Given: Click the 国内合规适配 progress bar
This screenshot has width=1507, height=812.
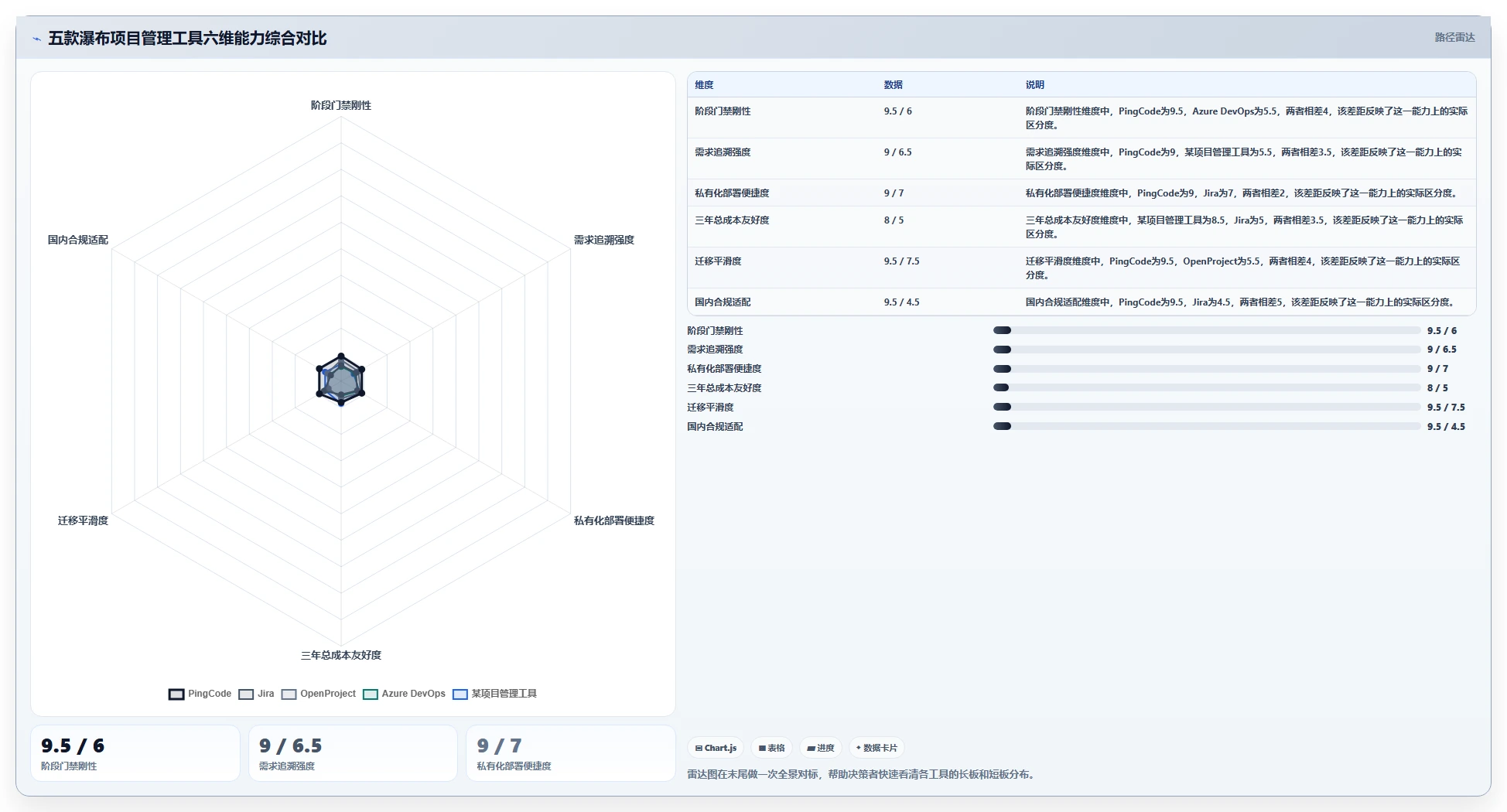Looking at the screenshot, I should (1207, 426).
